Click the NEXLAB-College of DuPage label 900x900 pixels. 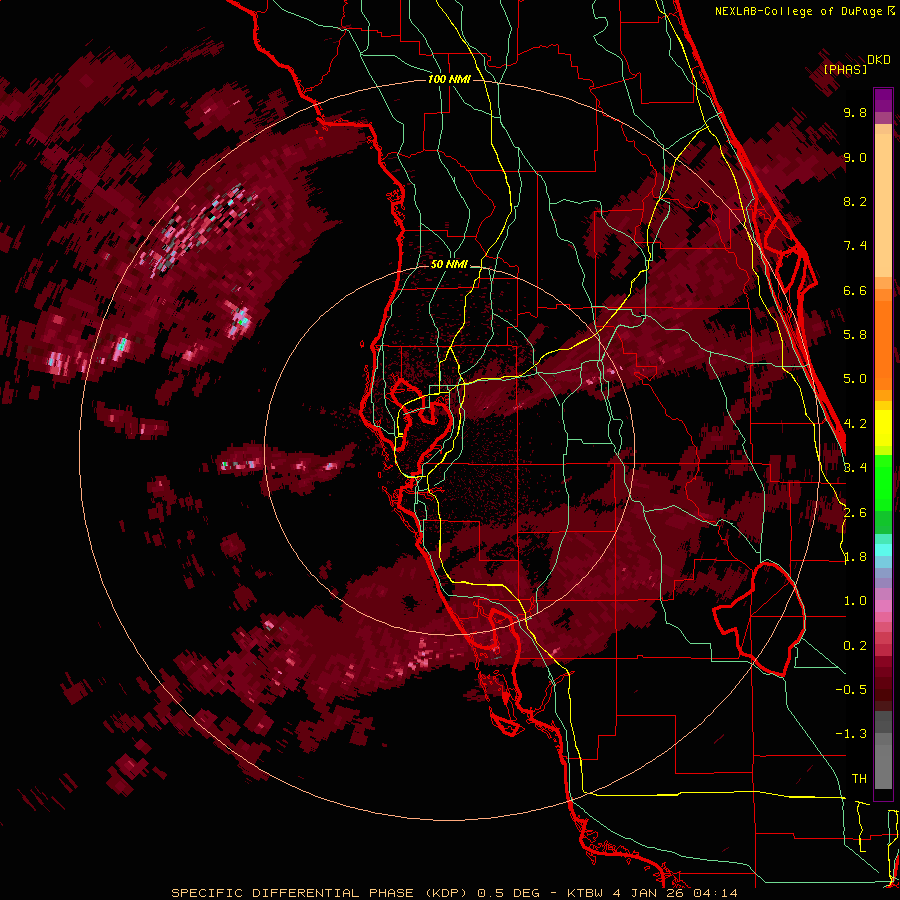798,11
